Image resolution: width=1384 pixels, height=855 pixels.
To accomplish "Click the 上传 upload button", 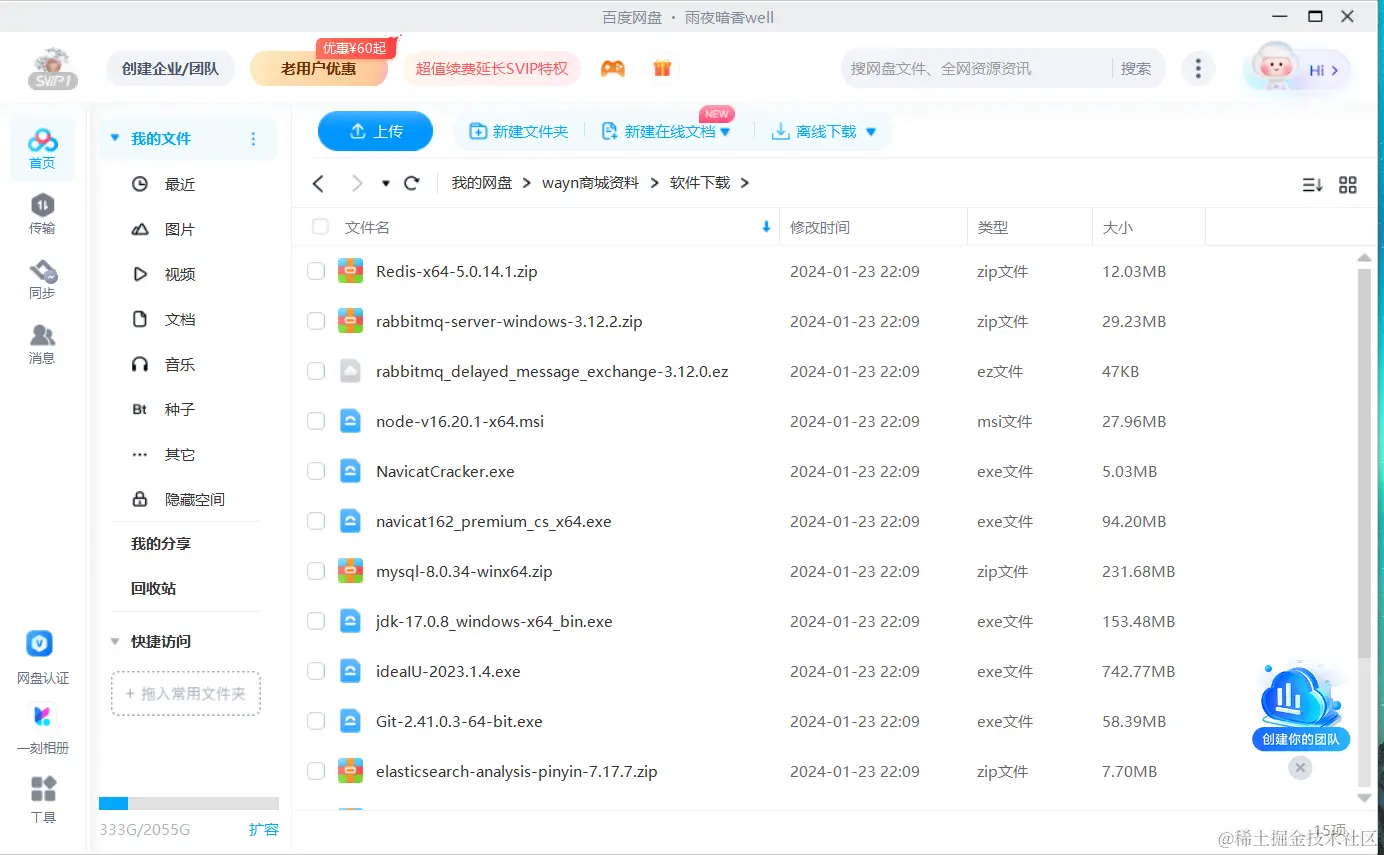I will point(375,132).
